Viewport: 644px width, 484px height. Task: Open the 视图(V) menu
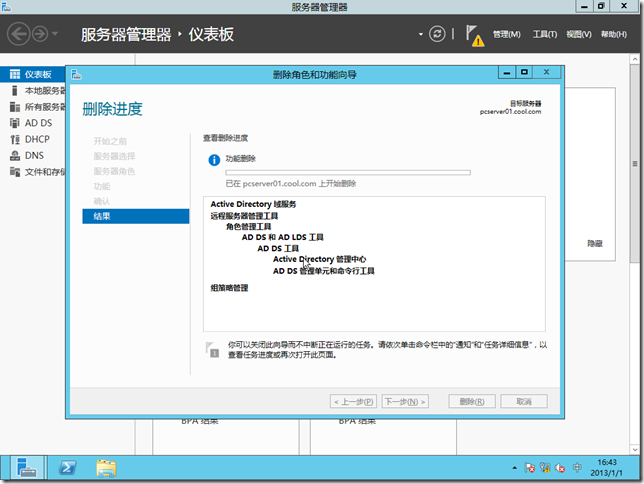tap(579, 35)
